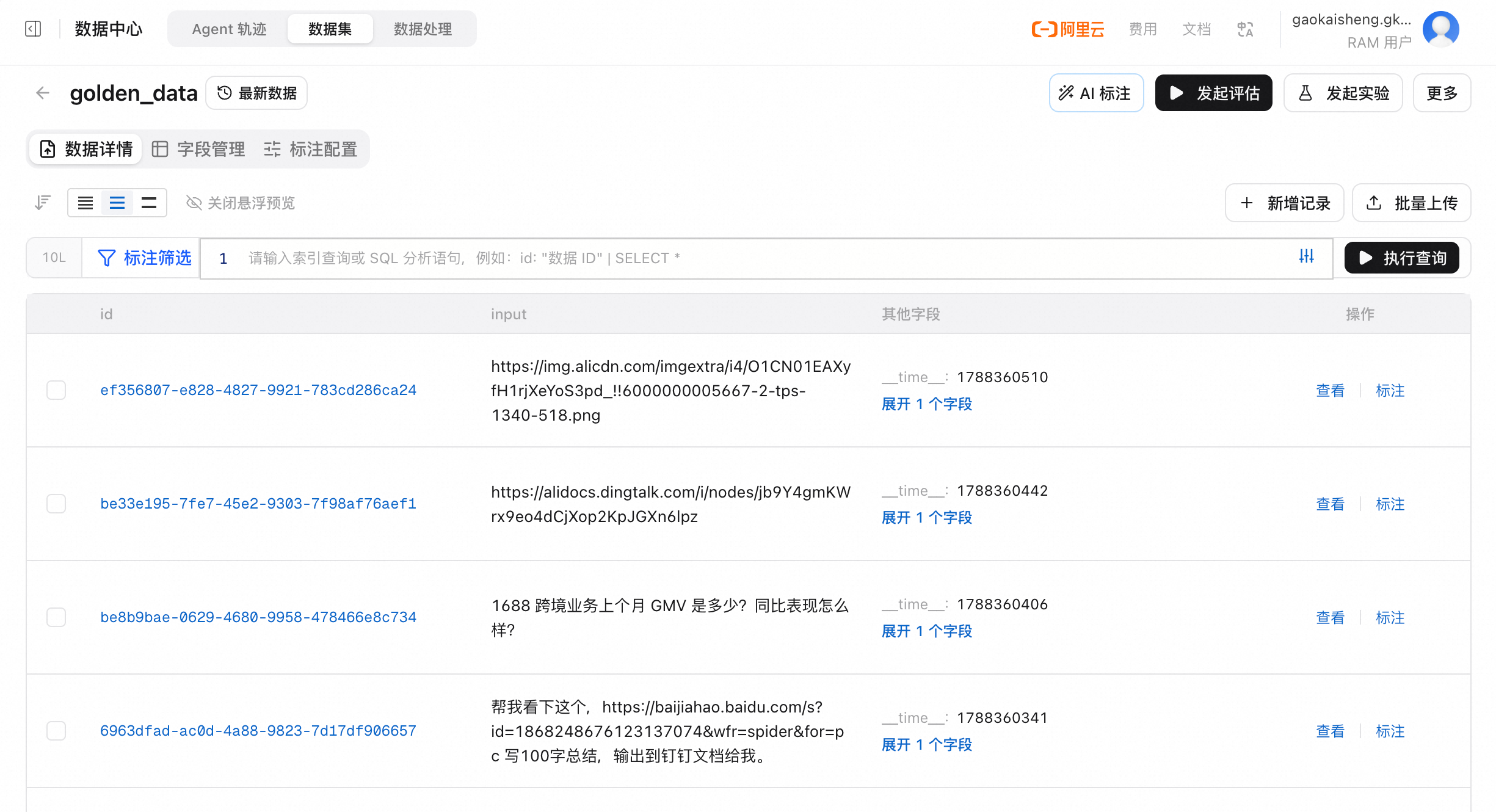Click 标注 for row be8b9bae-0629
This screenshot has width=1496, height=812.
1390,617
